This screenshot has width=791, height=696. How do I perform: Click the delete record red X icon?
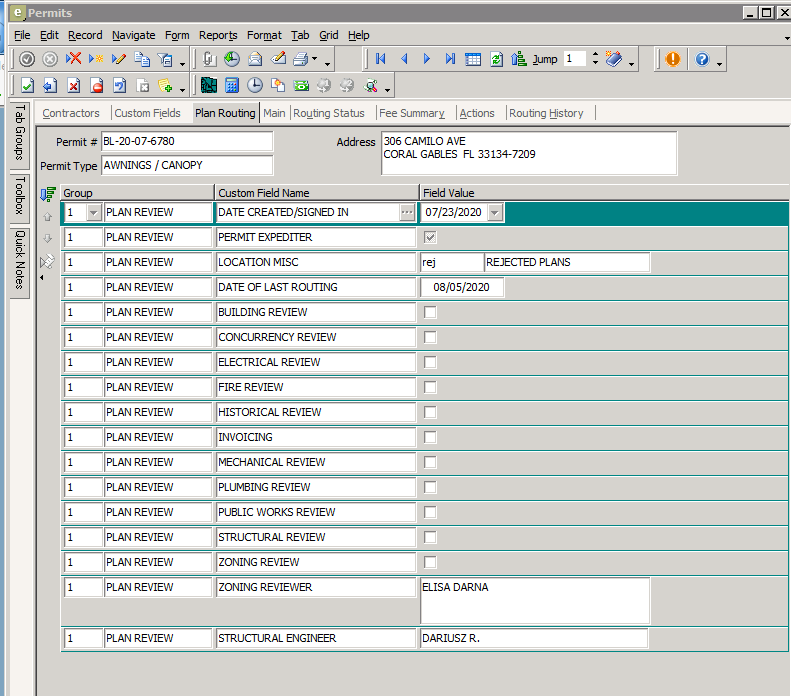[x=73, y=59]
